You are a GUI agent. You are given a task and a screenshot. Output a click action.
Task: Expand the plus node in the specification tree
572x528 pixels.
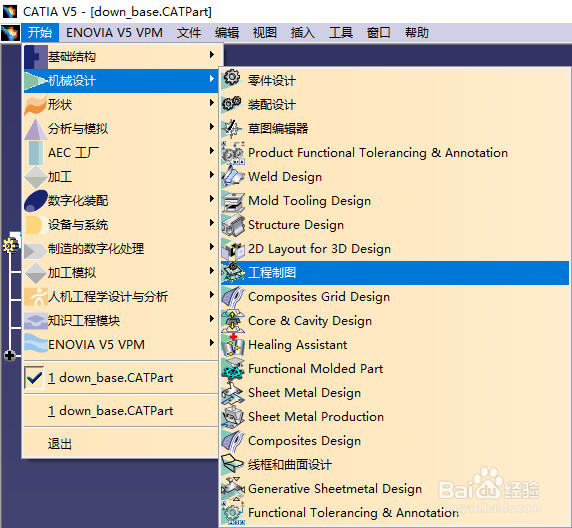9,355
